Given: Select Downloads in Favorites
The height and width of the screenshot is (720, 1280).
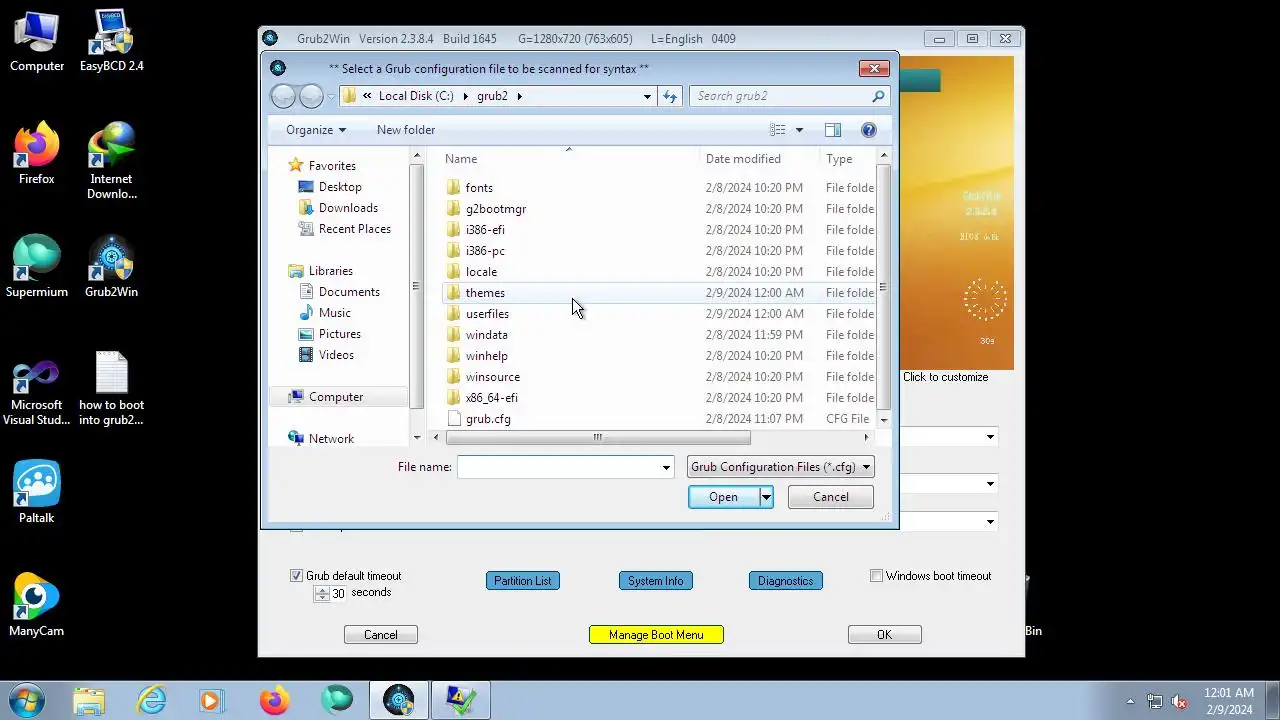Looking at the screenshot, I should pos(347,208).
